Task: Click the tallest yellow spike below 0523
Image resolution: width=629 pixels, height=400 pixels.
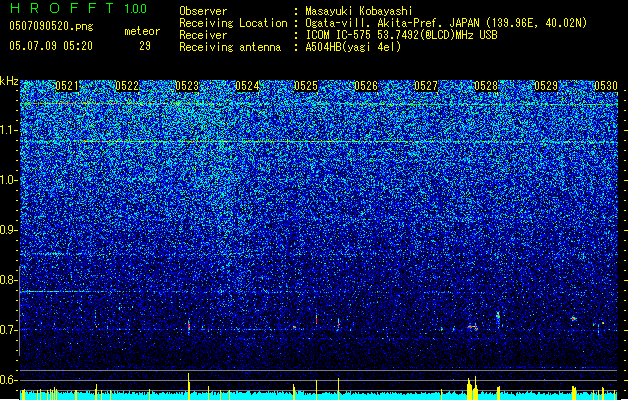Action: coord(189,386)
